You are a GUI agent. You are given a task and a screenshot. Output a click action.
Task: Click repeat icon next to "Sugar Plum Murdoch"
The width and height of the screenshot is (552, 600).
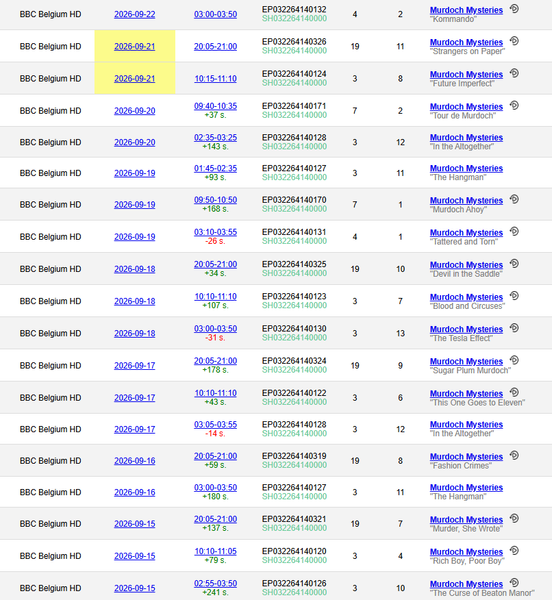pyautogui.click(x=515, y=360)
